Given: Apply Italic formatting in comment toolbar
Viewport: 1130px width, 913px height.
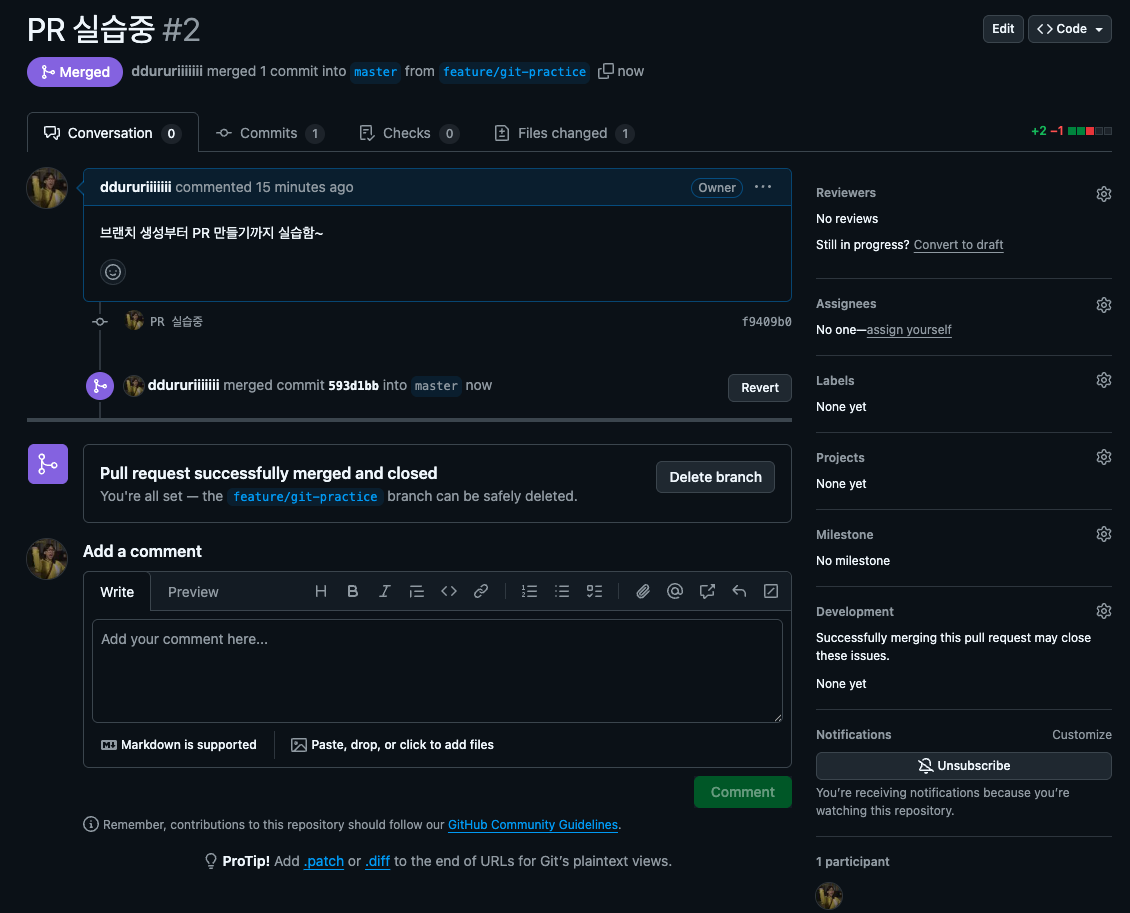Looking at the screenshot, I should [x=385, y=592].
